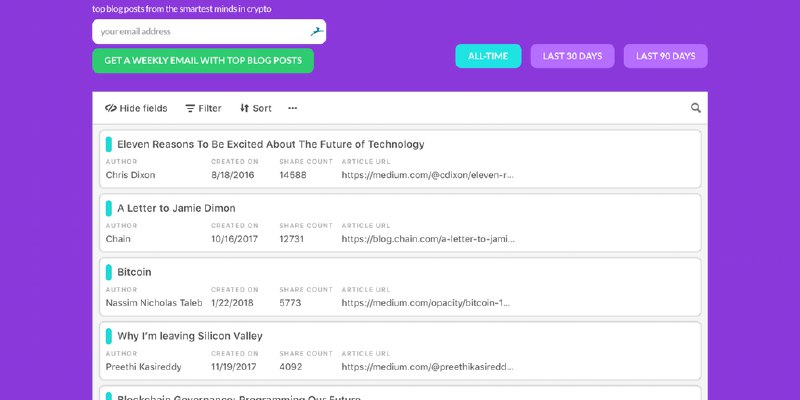Open the medium.com/@preethikasiredd article URL
The image size is (800, 400).
[428, 367]
